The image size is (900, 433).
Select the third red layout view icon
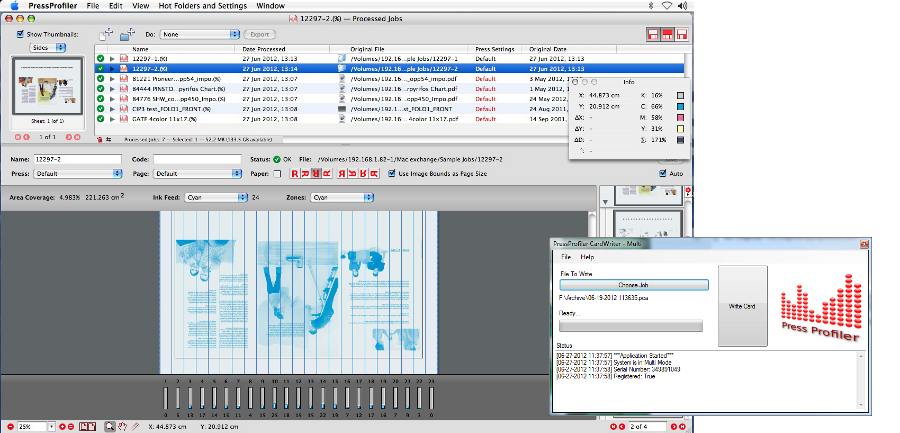[x=682, y=34]
